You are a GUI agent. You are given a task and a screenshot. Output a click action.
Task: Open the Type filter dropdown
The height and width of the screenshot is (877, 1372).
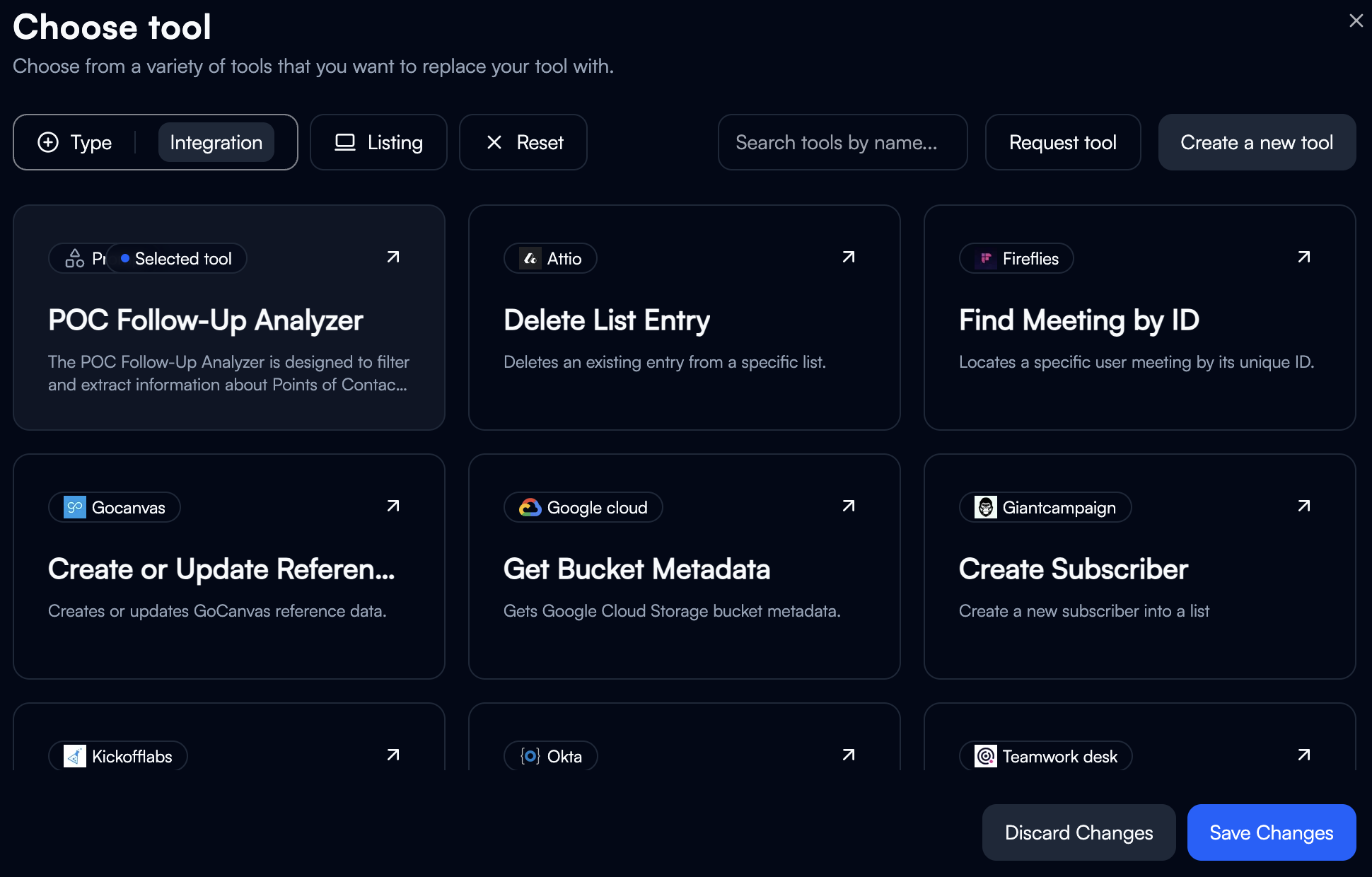pos(75,142)
